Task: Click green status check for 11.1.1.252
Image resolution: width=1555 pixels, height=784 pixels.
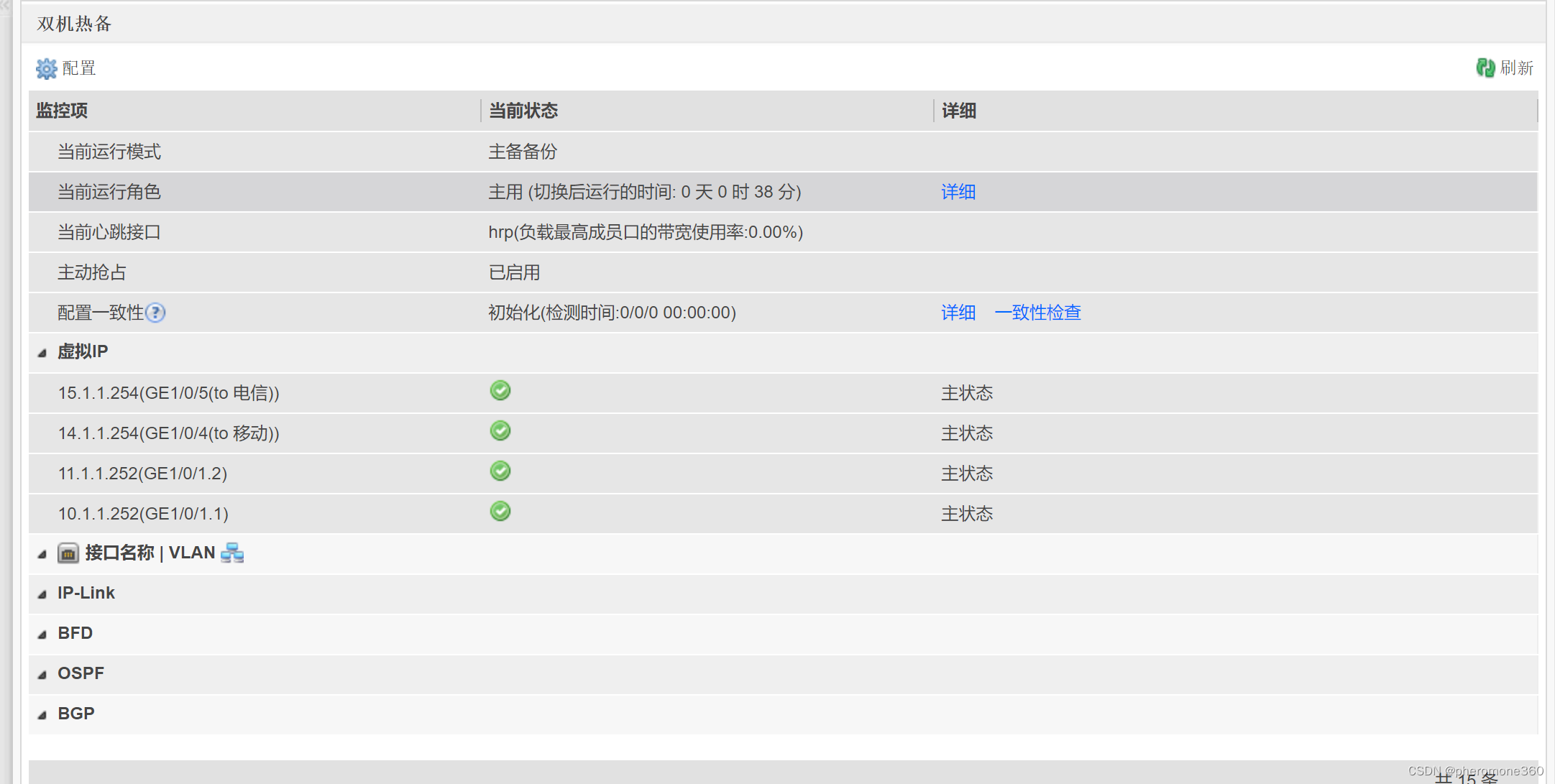Action: 500,471
